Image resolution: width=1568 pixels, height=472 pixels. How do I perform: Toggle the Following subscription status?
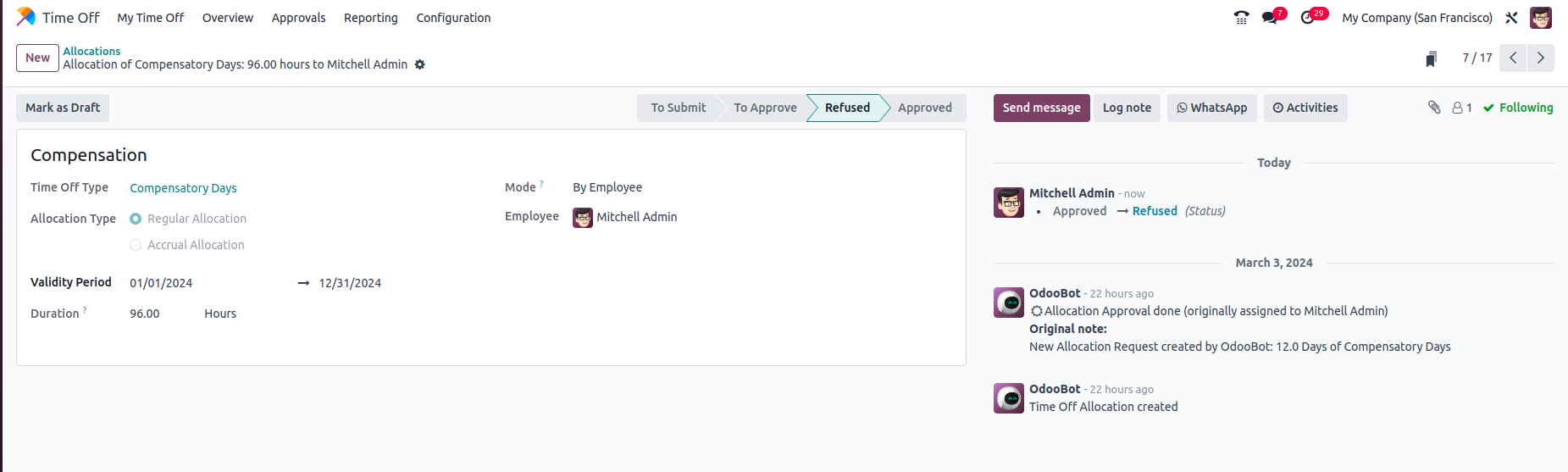pyautogui.click(x=1518, y=108)
